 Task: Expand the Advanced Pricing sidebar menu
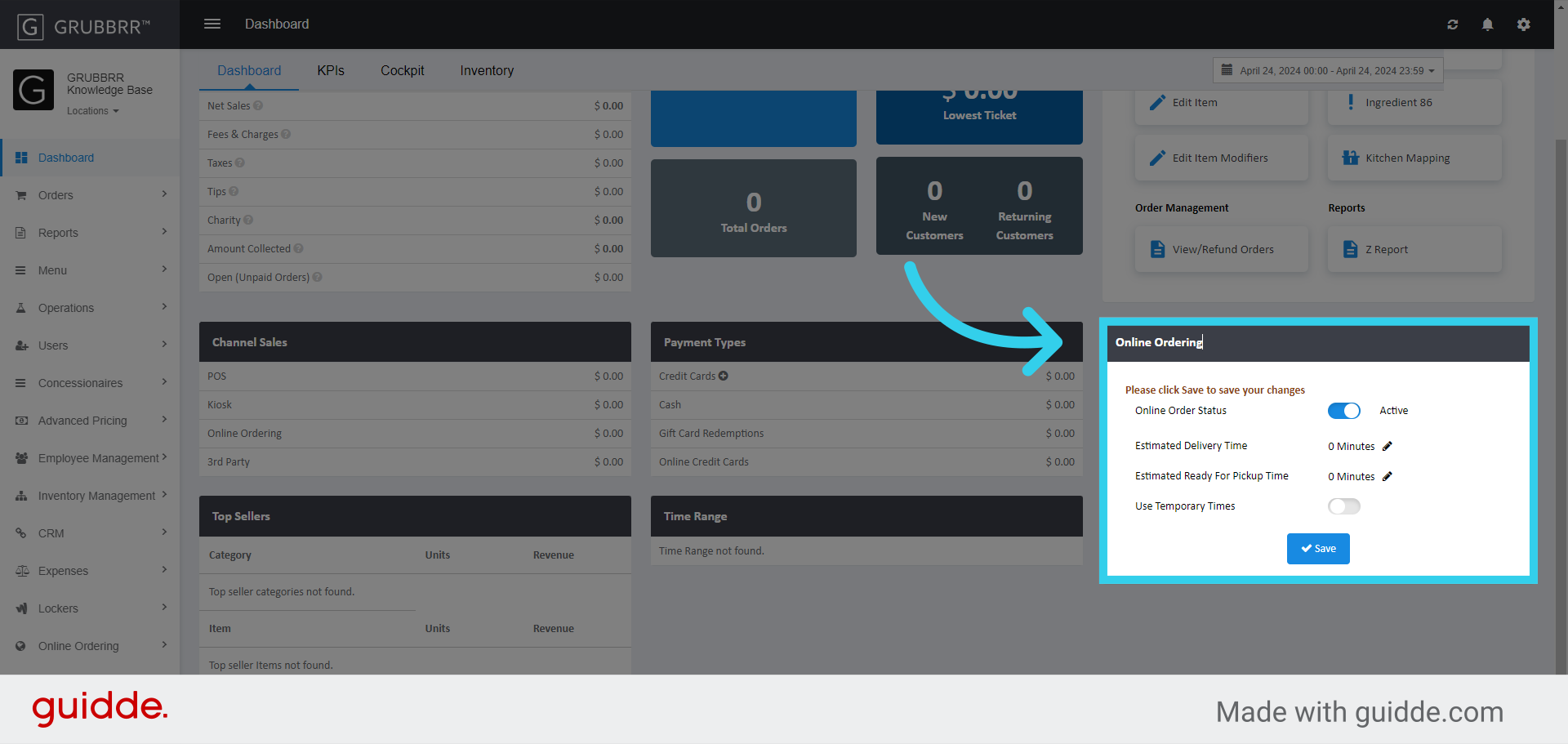pyautogui.click(x=90, y=421)
